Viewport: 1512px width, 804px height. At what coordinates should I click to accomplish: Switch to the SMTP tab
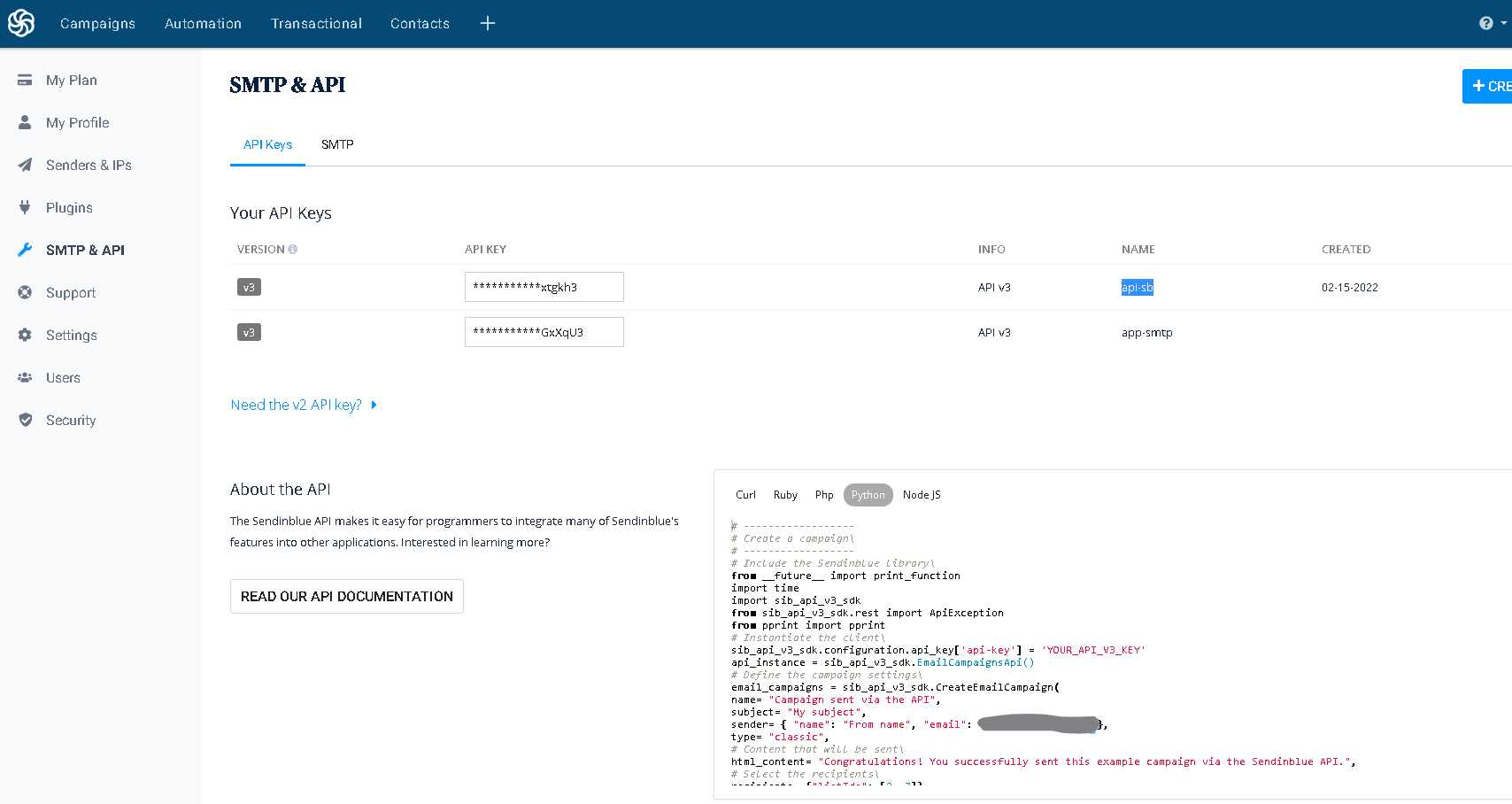click(x=337, y=144)
